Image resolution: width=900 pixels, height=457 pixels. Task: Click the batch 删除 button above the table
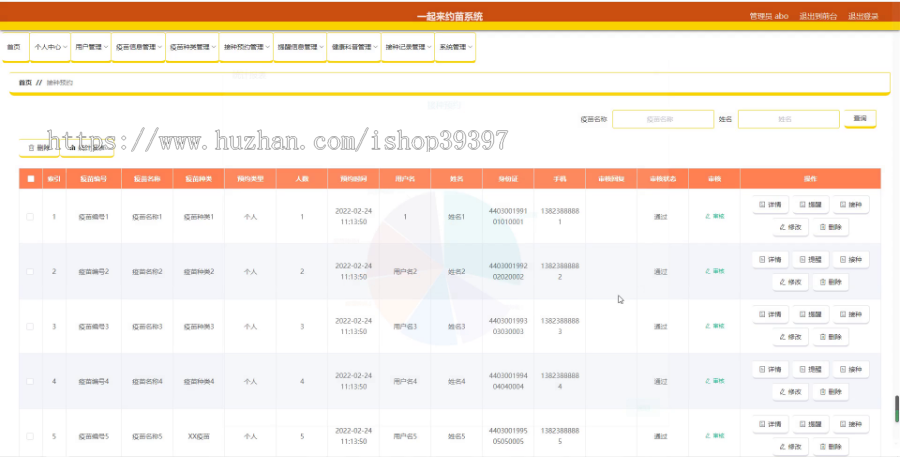pos(39,148)
